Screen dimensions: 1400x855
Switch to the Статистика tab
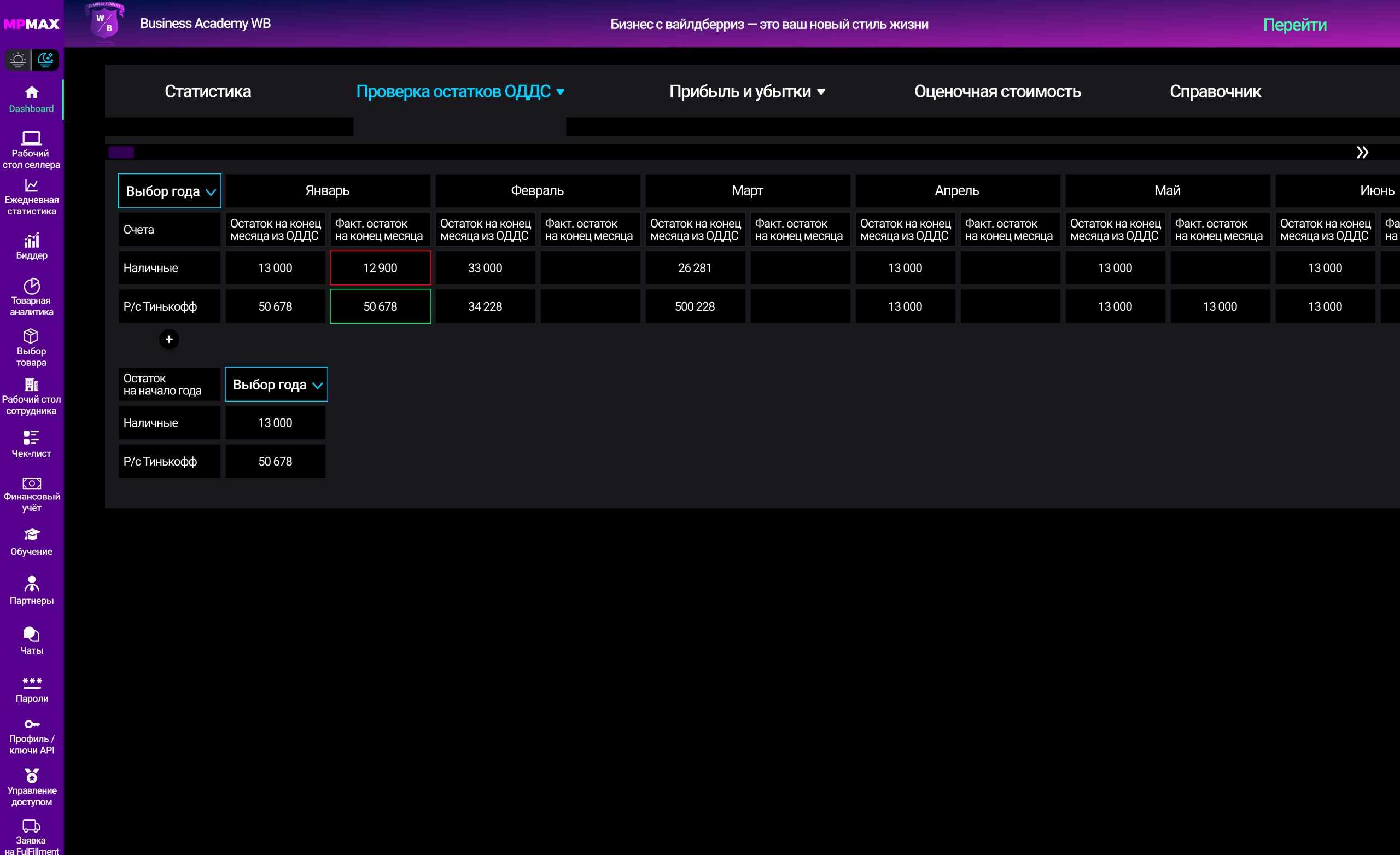[207, 91]
